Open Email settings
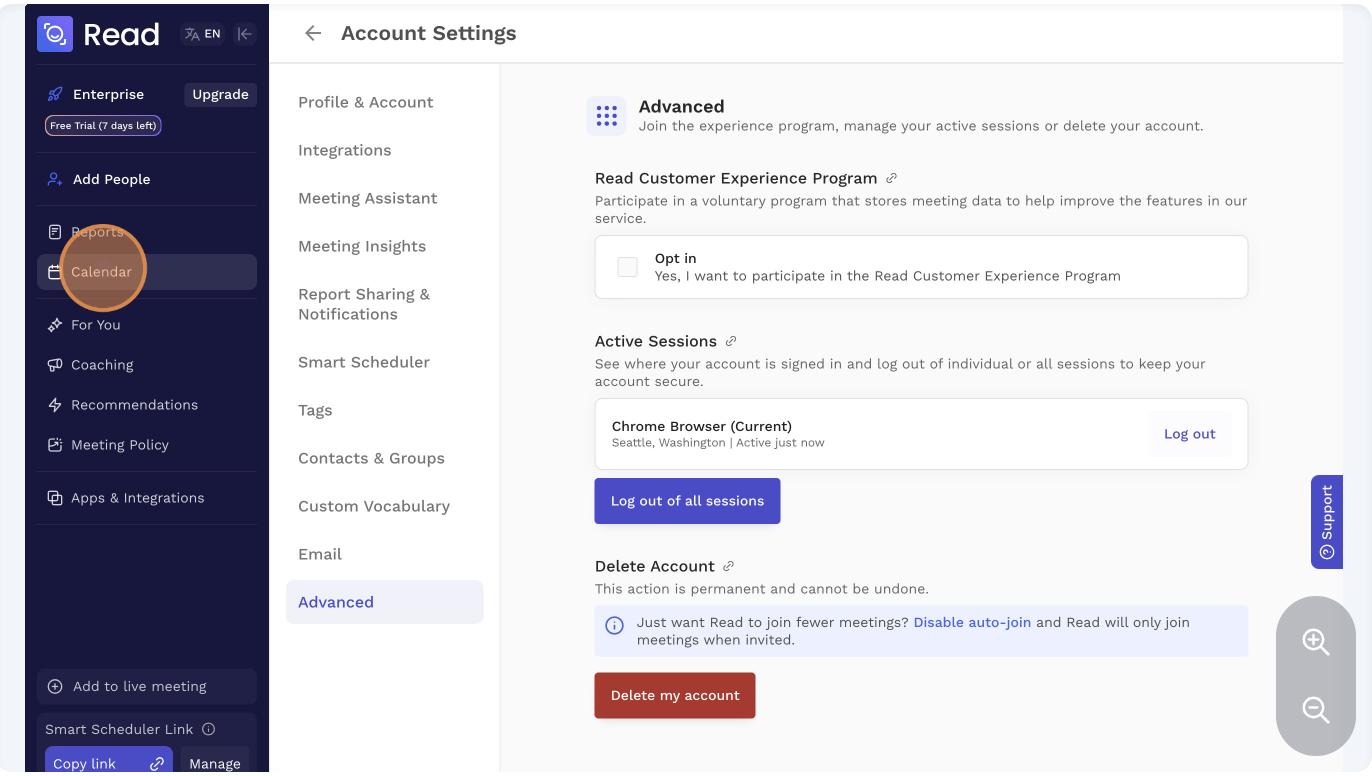This screenshot has height=776, width=1372. click(320, 554)
